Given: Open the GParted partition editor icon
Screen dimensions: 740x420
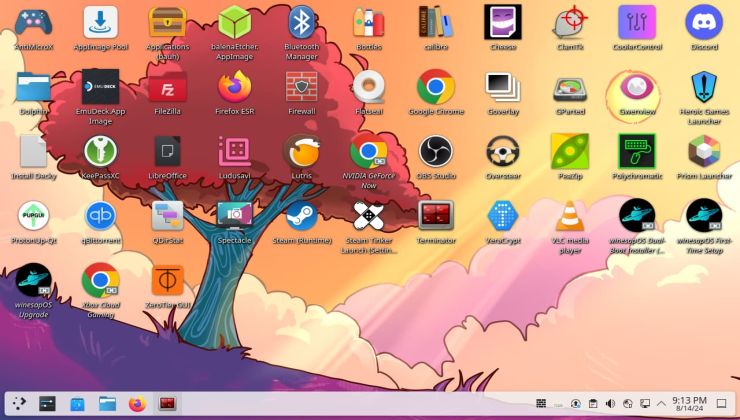Looking at the screenshot, I should click(569, 88).
